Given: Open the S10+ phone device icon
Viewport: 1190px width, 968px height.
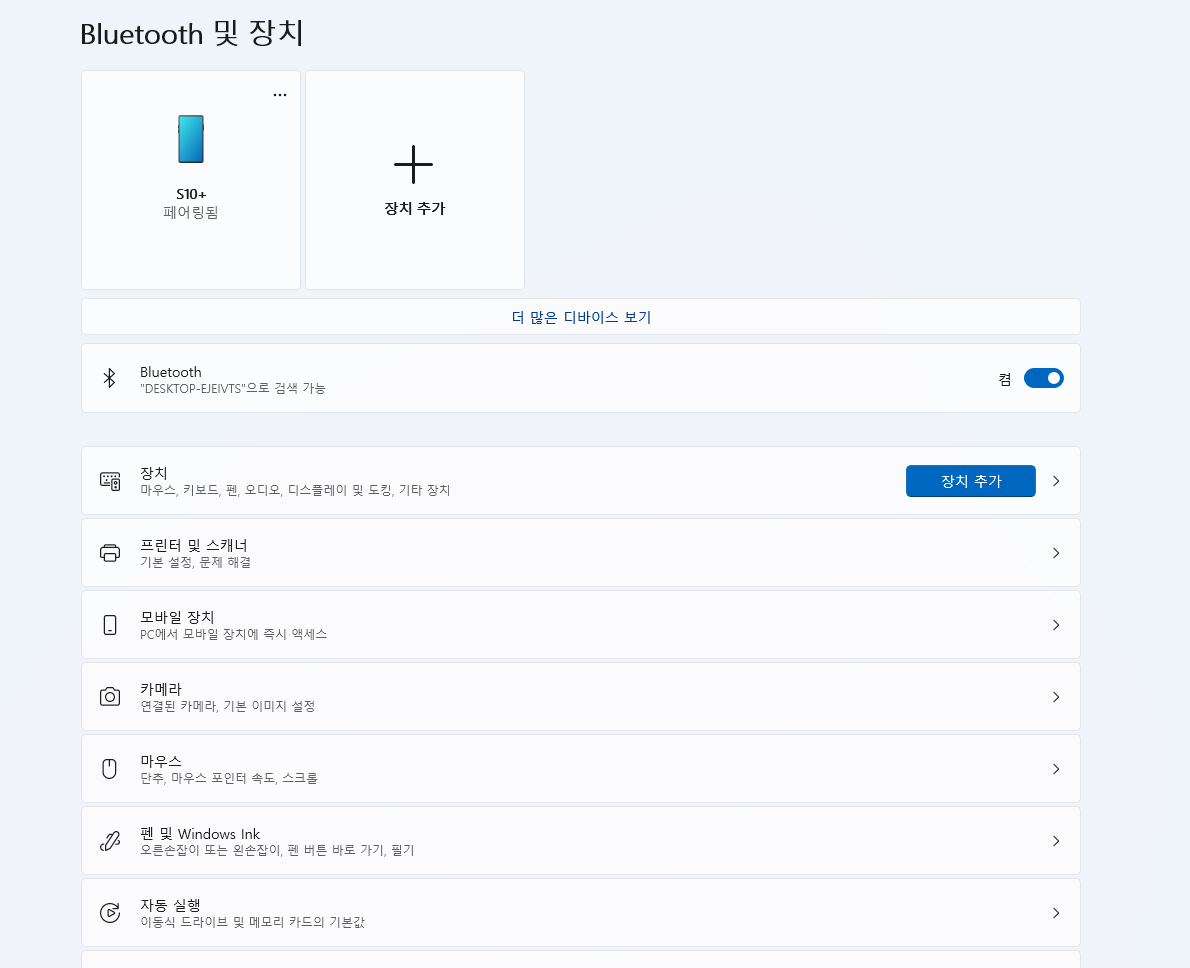Looking at the screenshot, I should pyautogui.click(x=190, y=139).
